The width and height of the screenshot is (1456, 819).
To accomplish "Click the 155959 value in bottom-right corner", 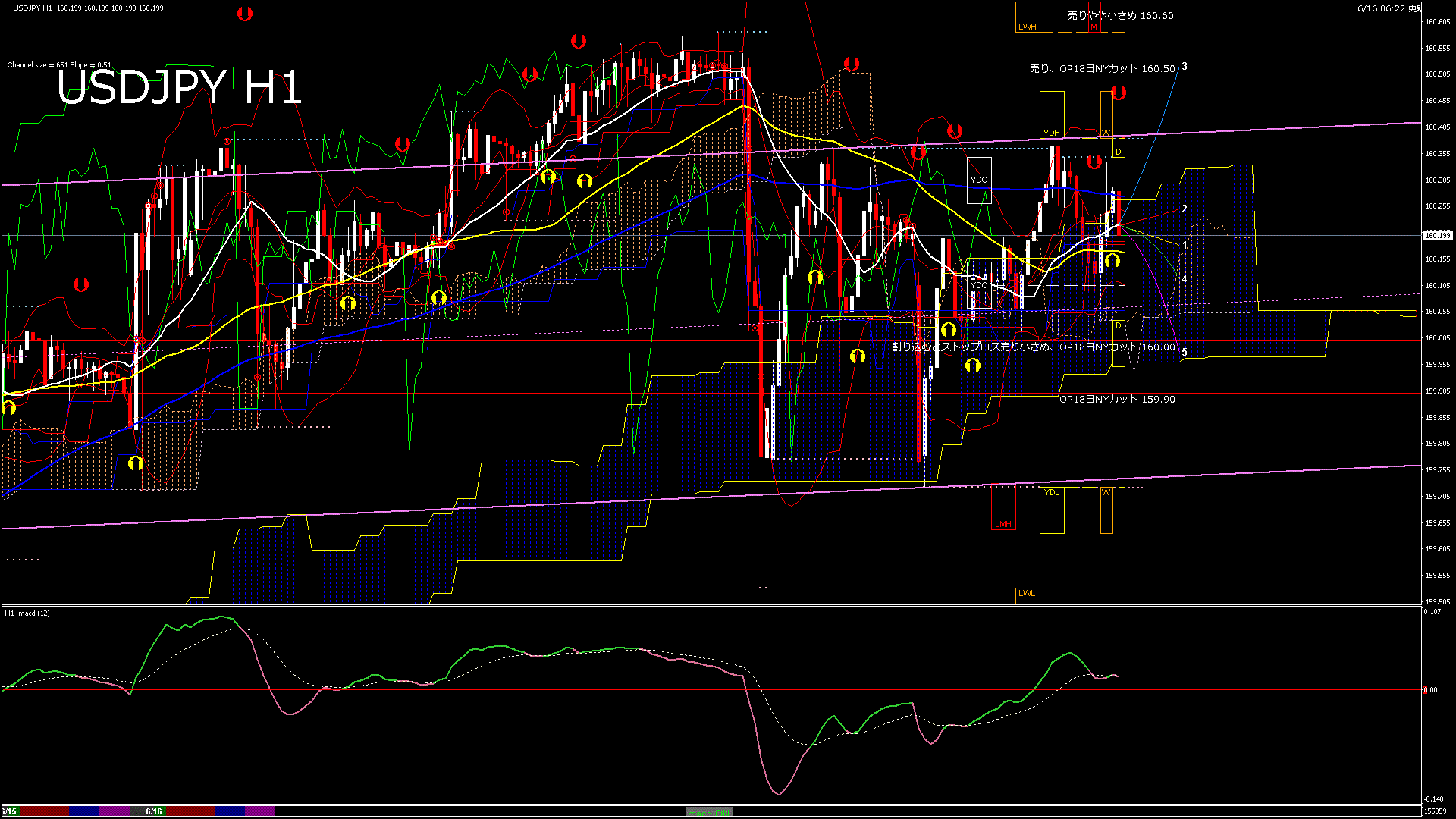I will (x=1436, y=811).
